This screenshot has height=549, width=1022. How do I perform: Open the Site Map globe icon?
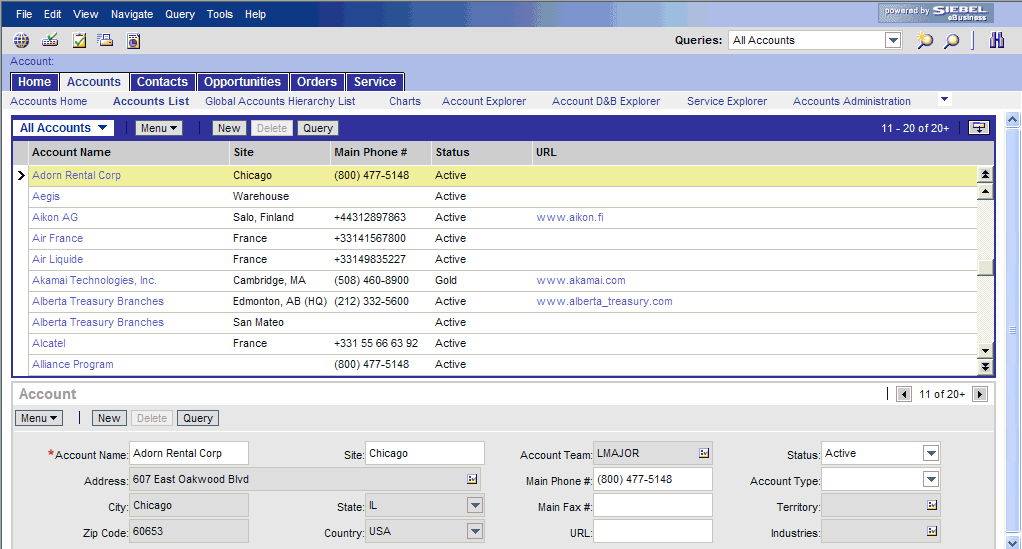click(22, 40)
